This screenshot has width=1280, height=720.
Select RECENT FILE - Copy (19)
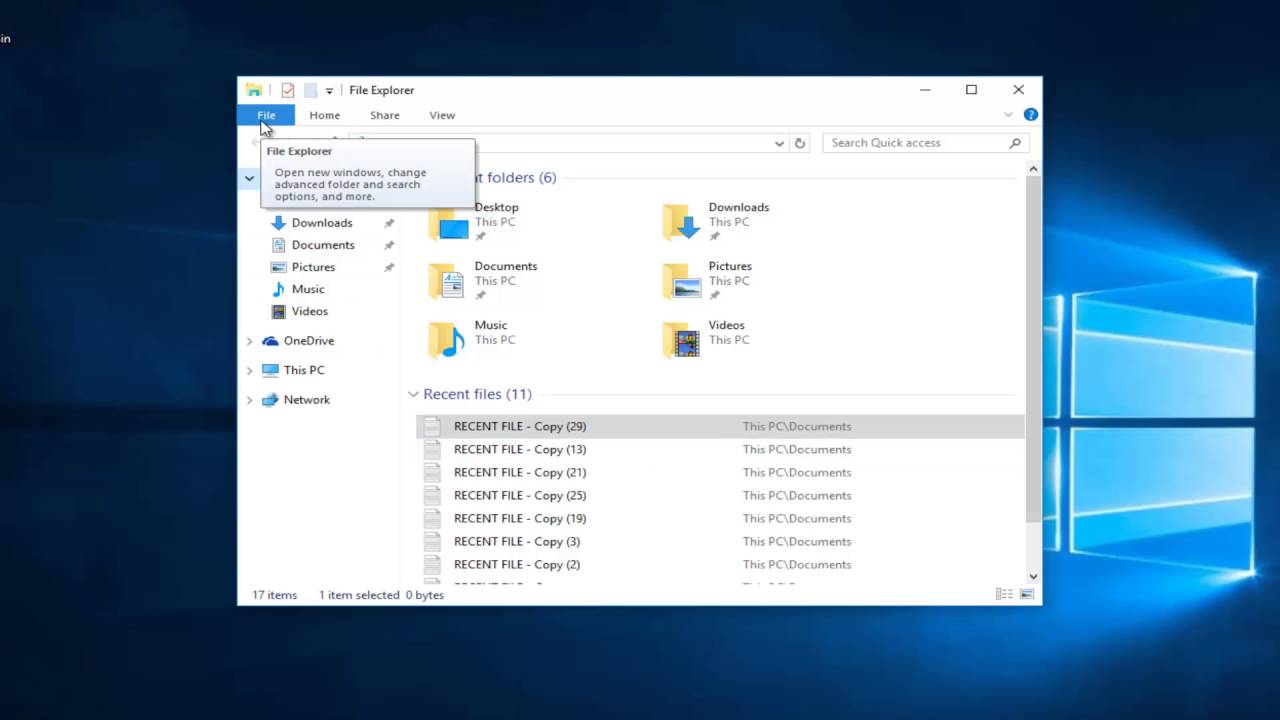click(x=720, y=518)
